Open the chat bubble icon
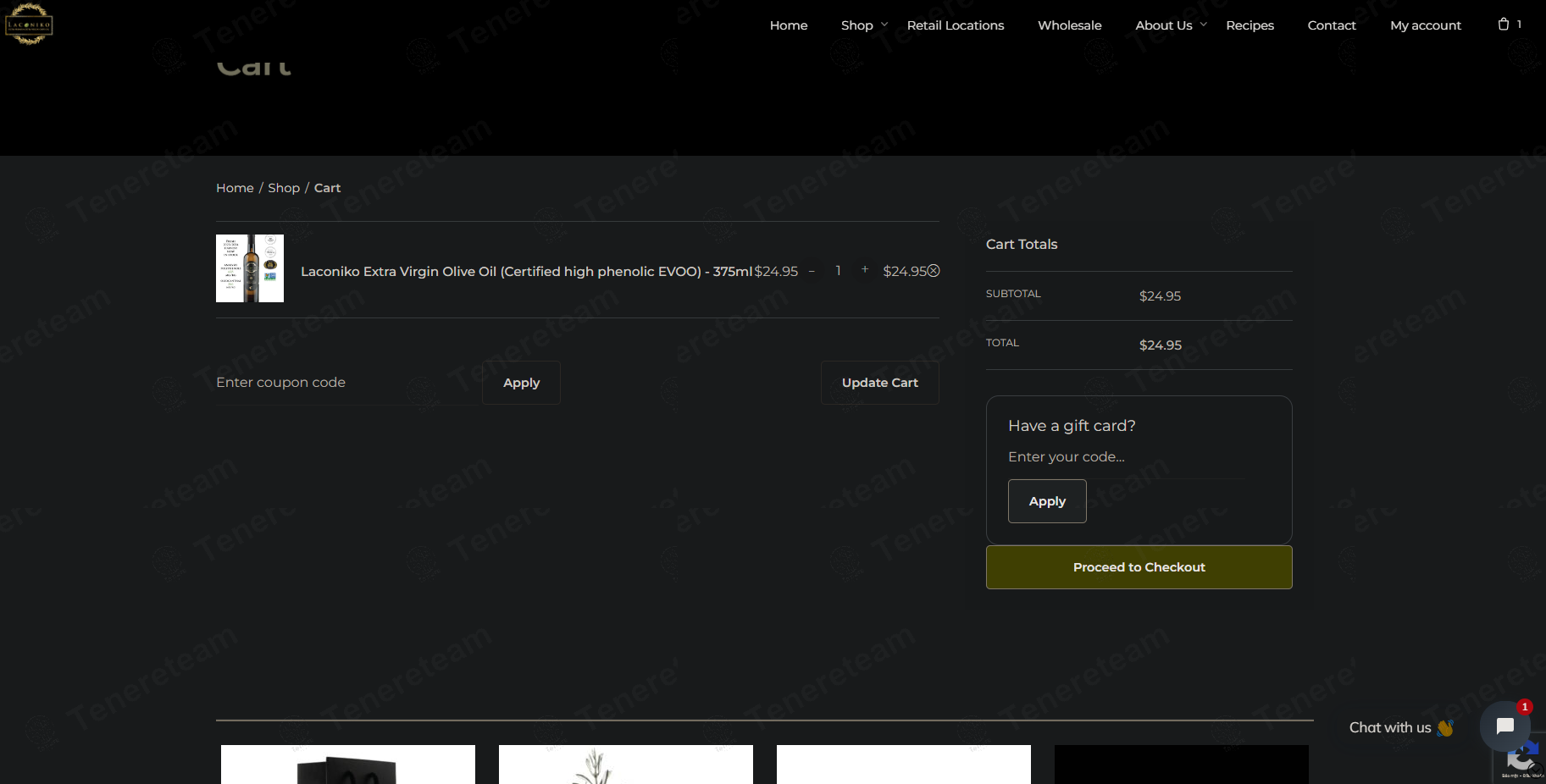Image resolution: width=1546 pixels, height=784 pixels. click(x=1505, y=726)
